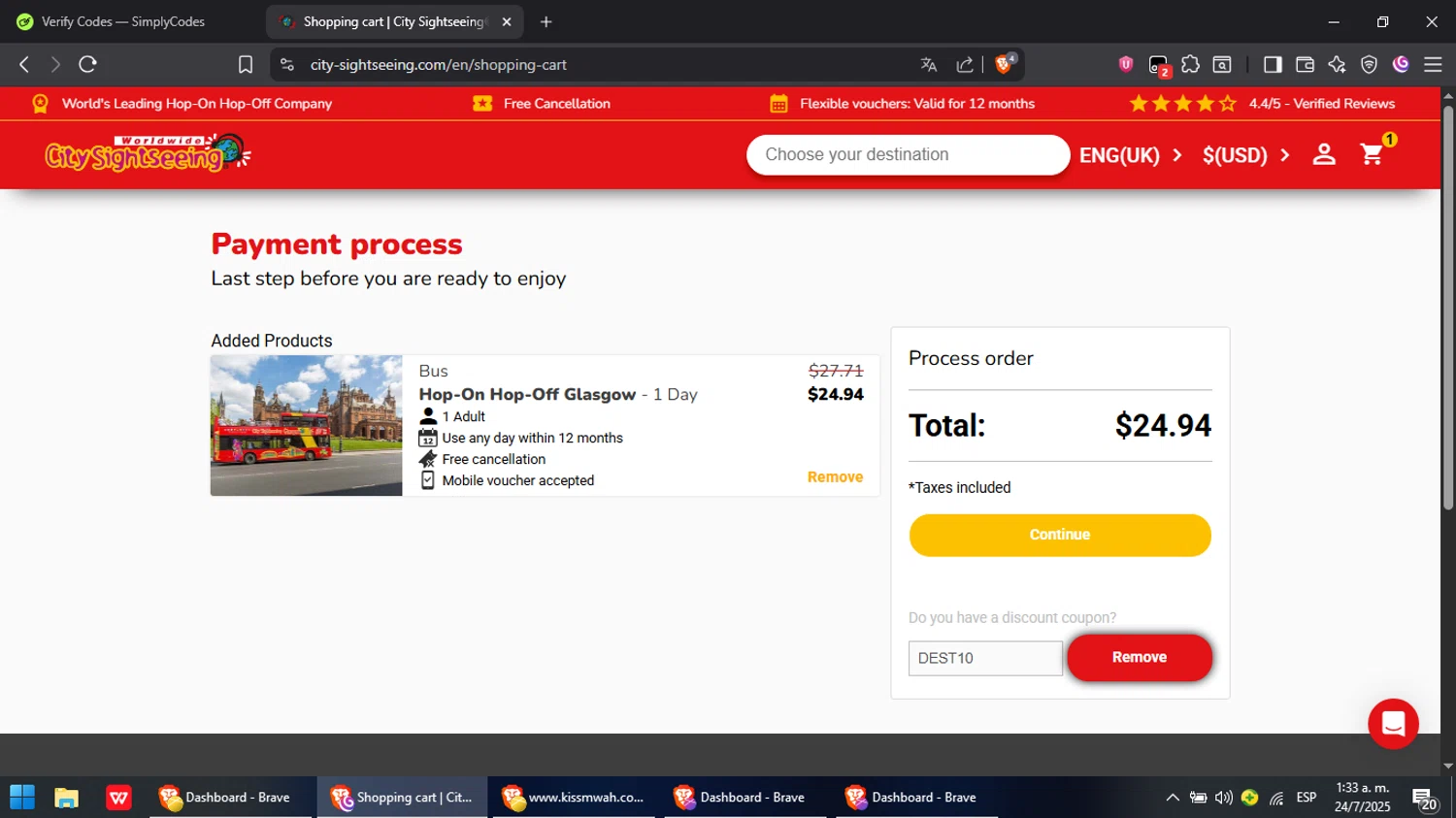Open site settings icon in address bar

click(286, 64)
